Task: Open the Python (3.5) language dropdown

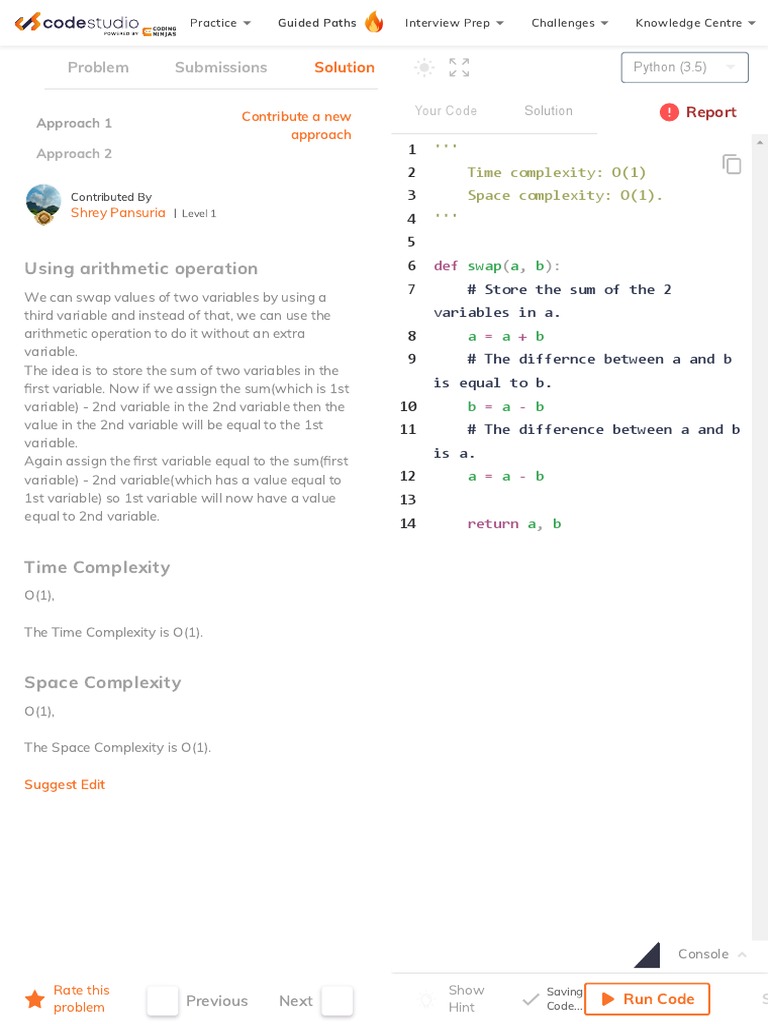Action: coord(684,67)
